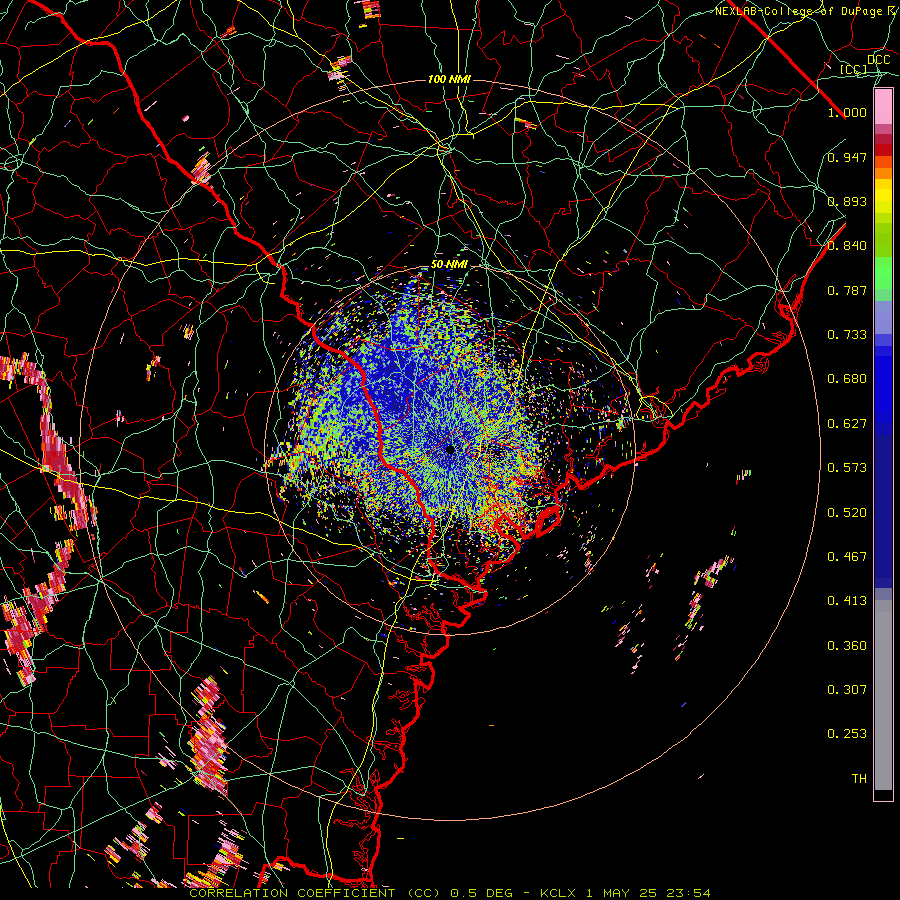Click the 50 NMI range ring label
This screenshot has width=900, height=900.
(x=449, y=265)
